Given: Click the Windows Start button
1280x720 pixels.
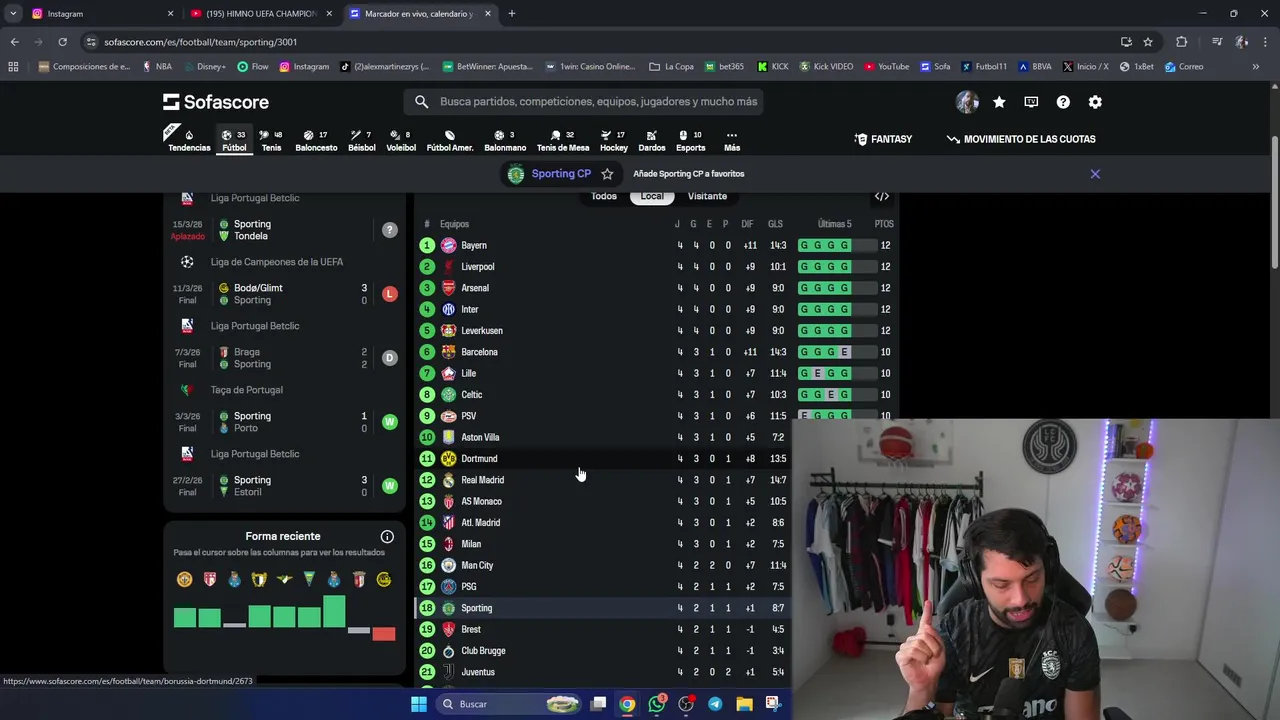Looking at the screenshot, I should point(419,704).
